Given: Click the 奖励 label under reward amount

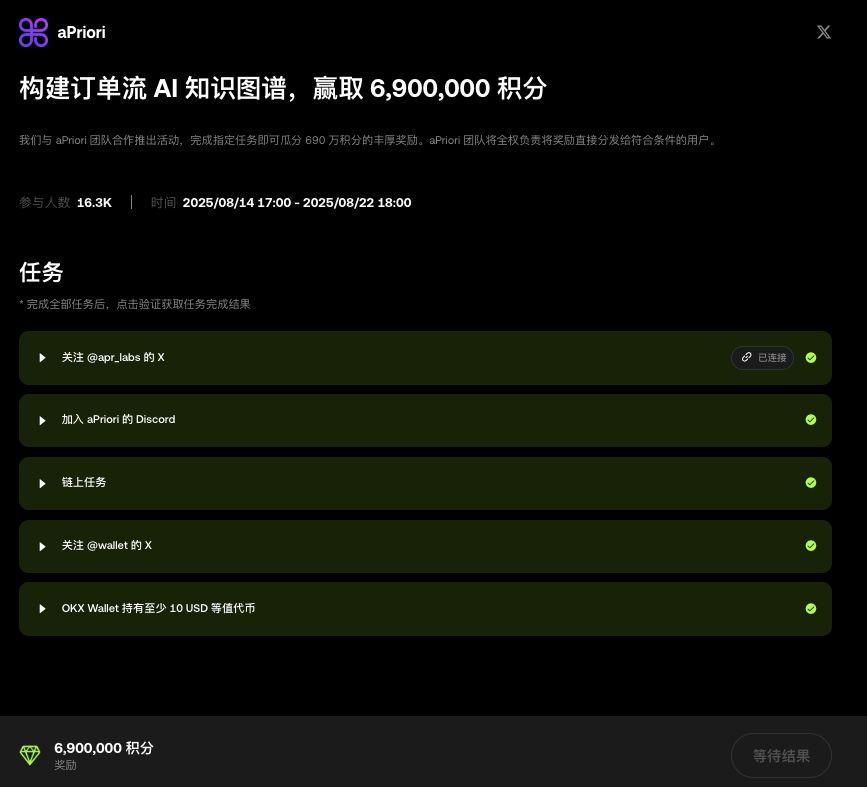Looking at the screenshot, I should (65, 765).
